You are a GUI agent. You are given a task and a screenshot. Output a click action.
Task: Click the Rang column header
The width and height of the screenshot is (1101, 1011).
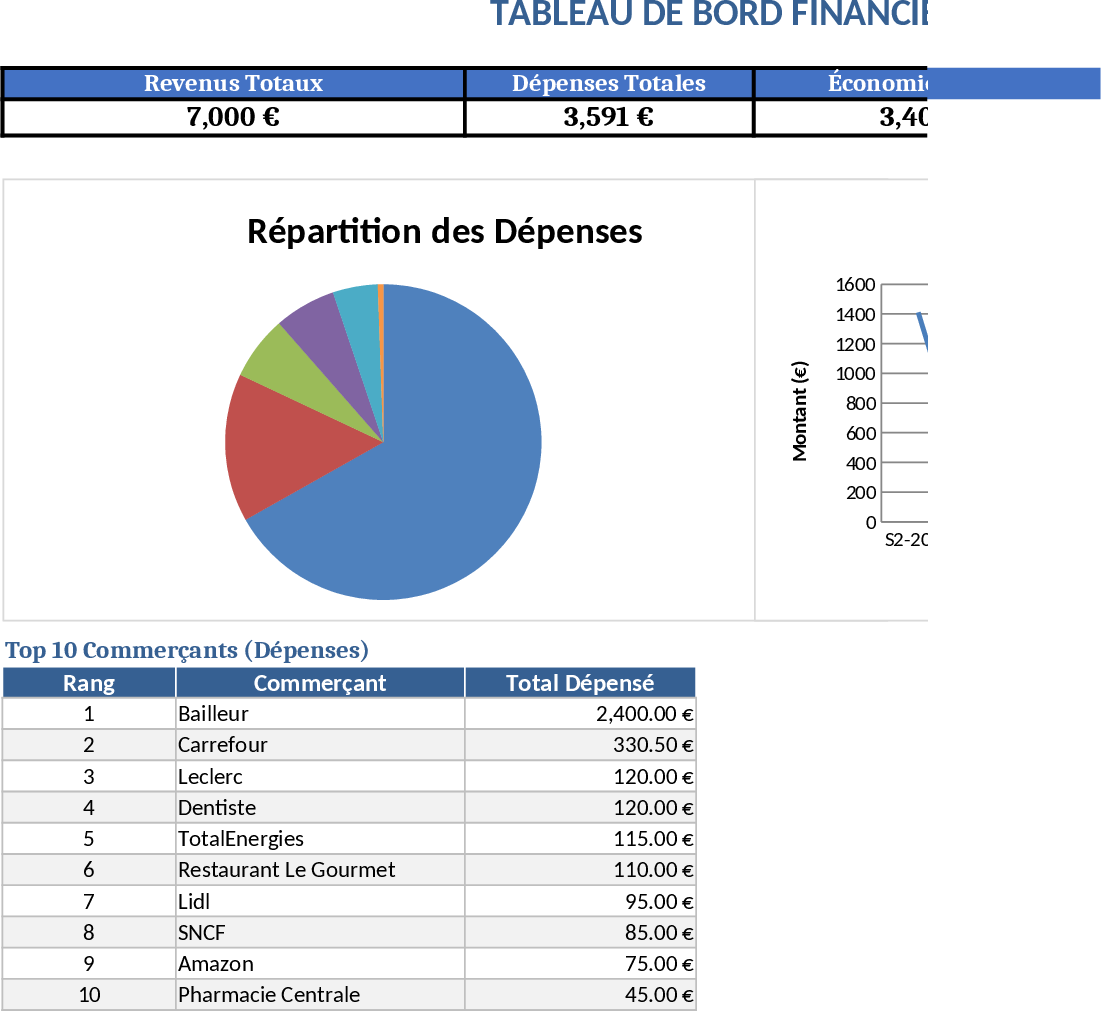point(89,683)
